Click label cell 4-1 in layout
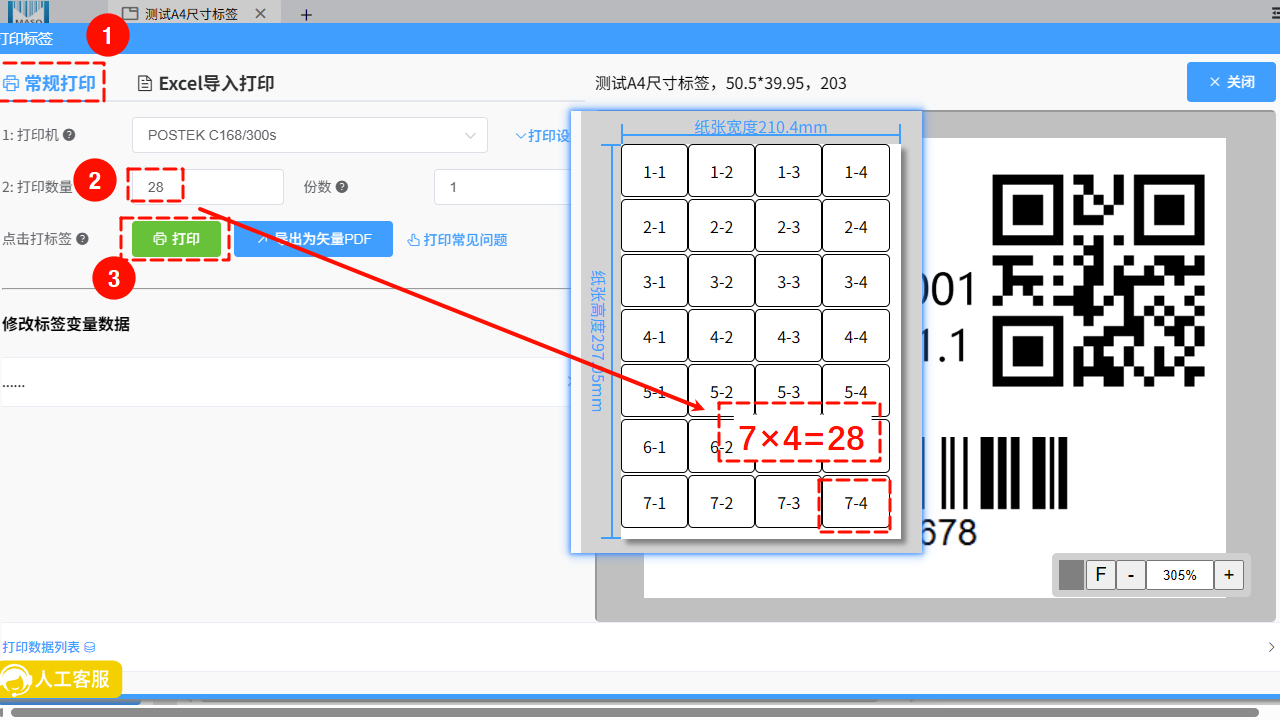 coord(654,337)
